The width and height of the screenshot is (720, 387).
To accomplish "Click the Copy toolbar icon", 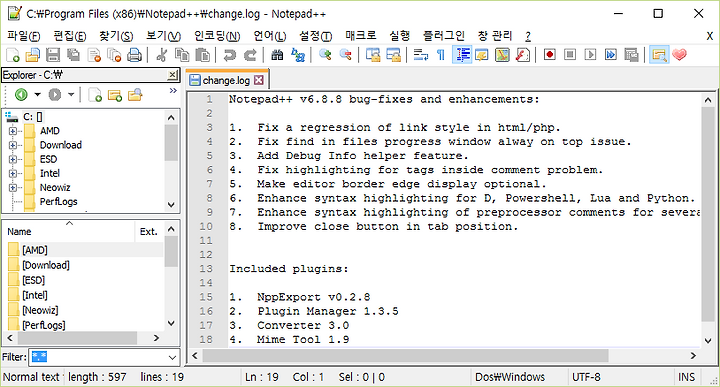I will (x=182, y=55).
